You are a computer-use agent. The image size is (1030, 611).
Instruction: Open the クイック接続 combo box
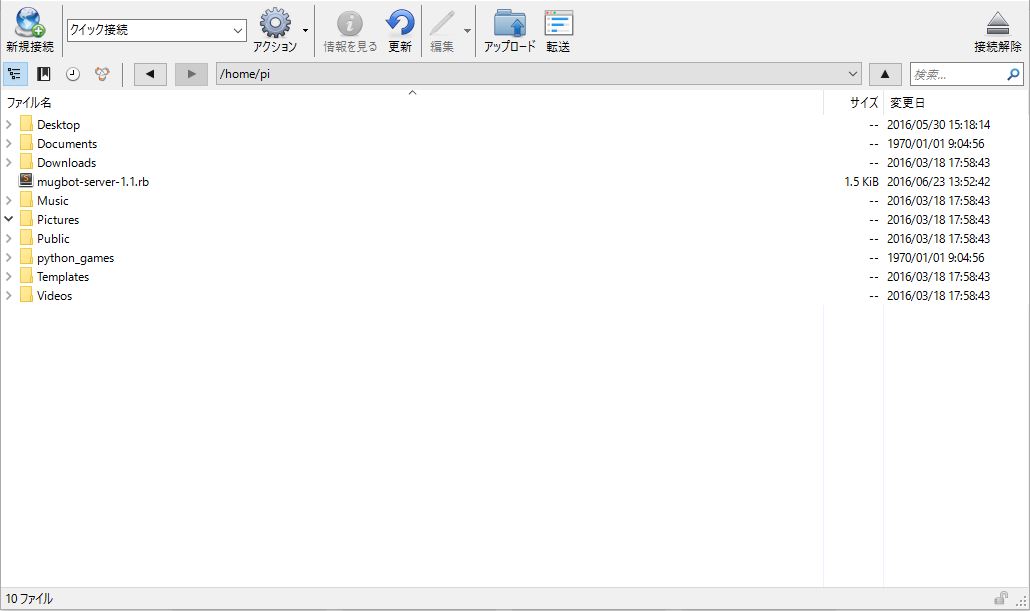[x=156, y=30]
